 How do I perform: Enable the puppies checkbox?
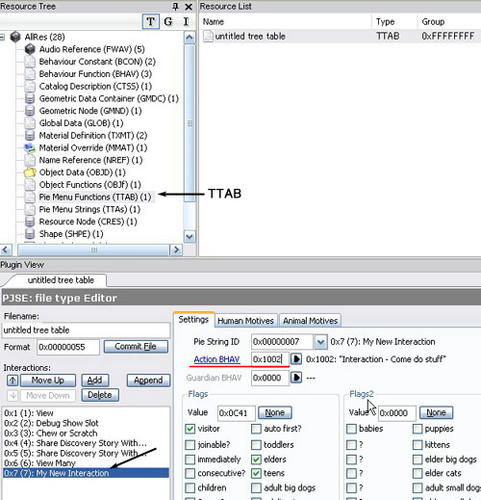point(417,429)
